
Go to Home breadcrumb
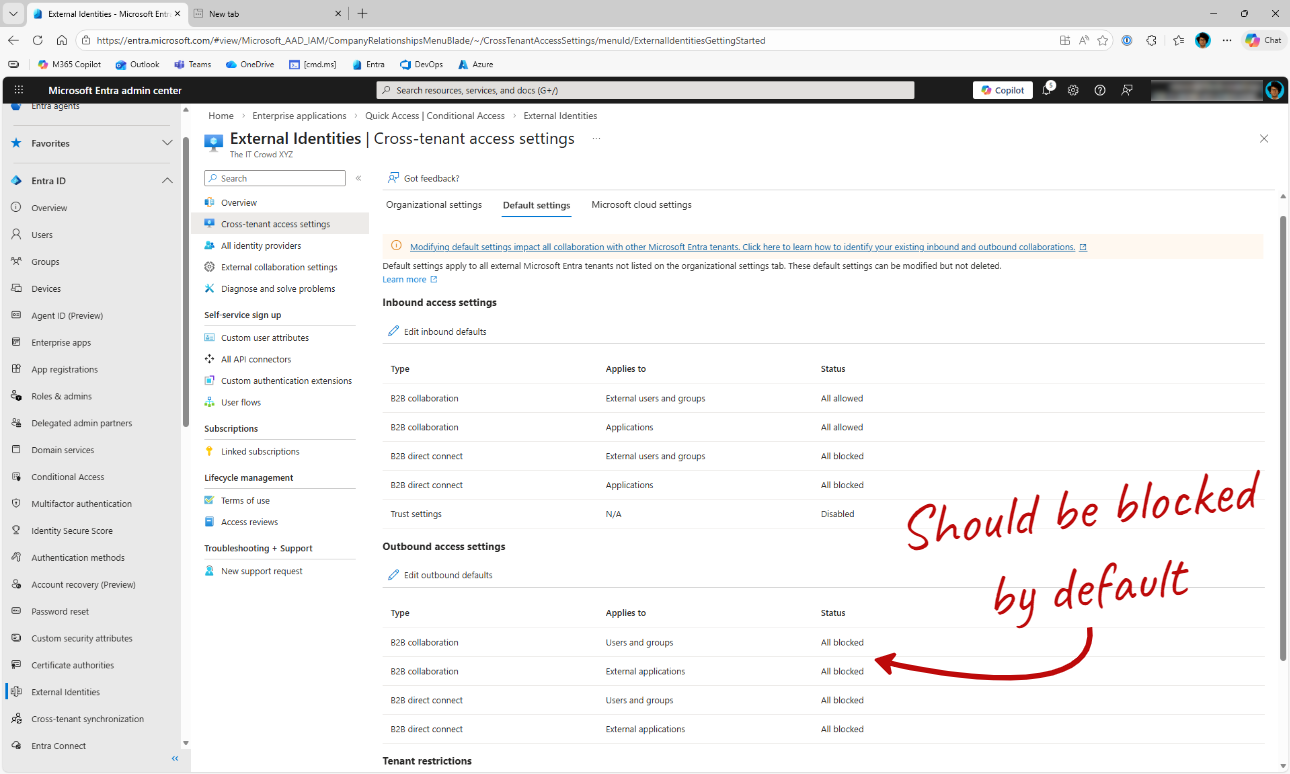pos(221,116)
